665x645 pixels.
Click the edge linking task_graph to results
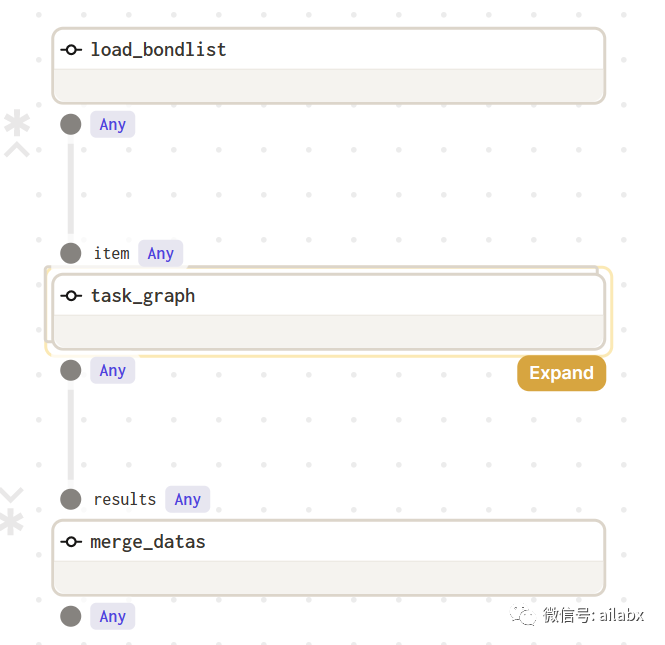coord(71,435)
